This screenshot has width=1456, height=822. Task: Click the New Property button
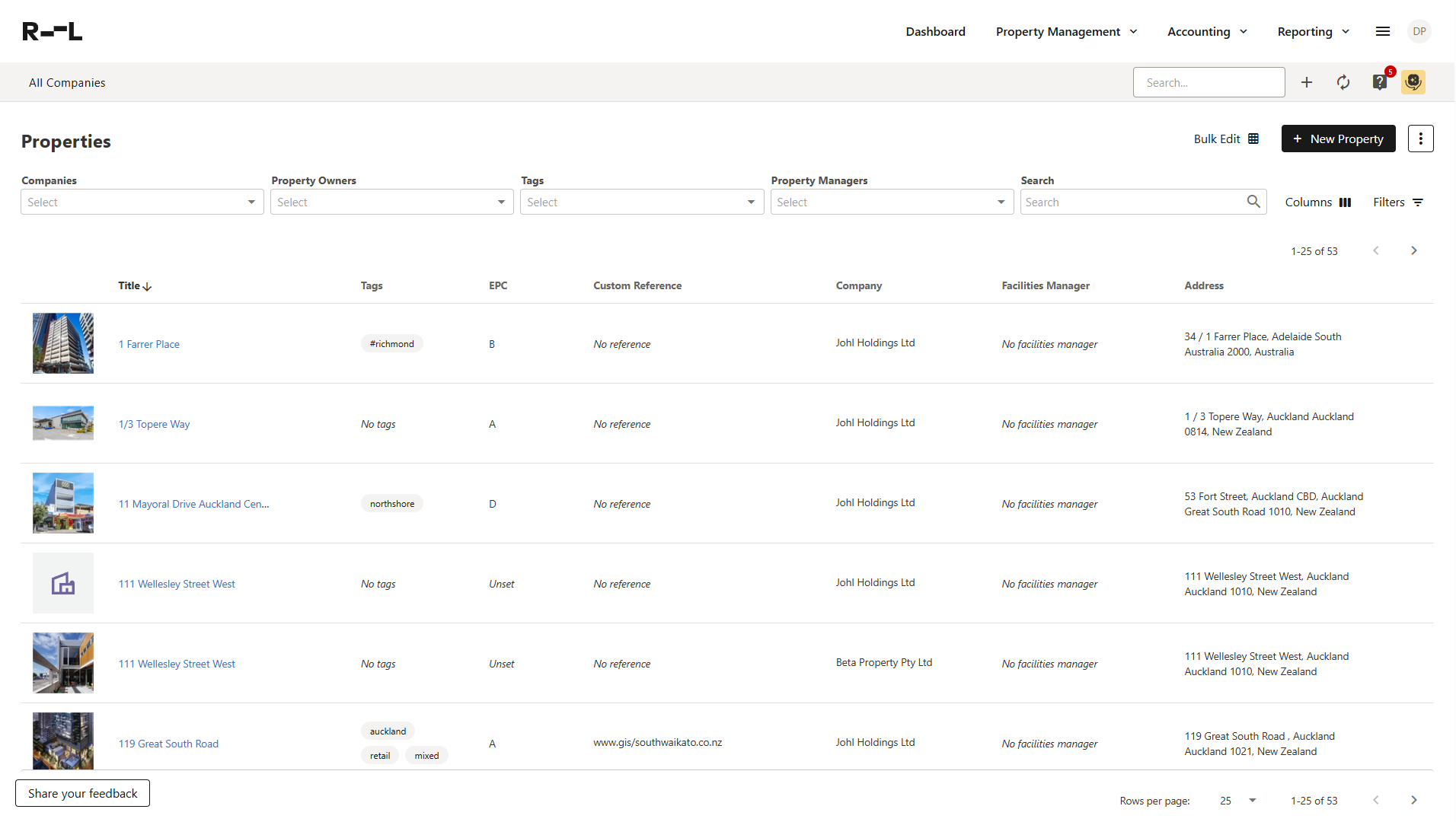click(x=1338, y=139)
